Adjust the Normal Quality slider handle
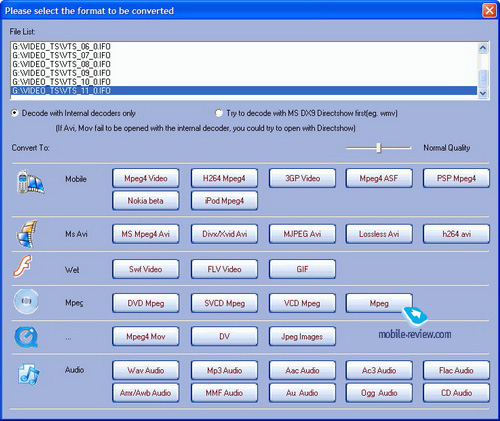 [x=378, y=148]
